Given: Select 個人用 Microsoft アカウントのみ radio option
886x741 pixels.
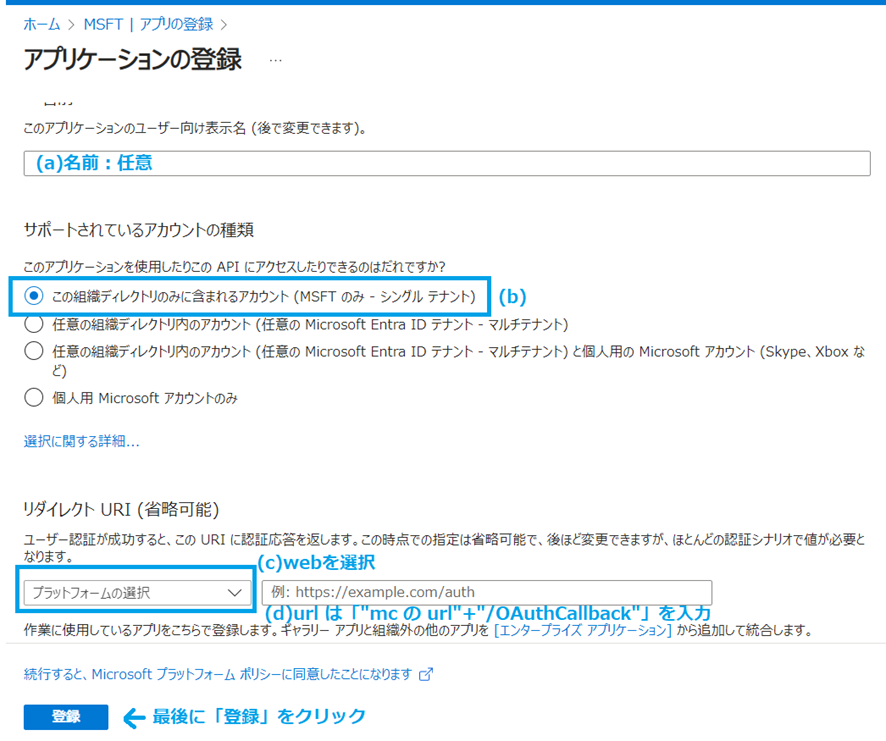Looking at the screenshot, I should click(34, 397).
